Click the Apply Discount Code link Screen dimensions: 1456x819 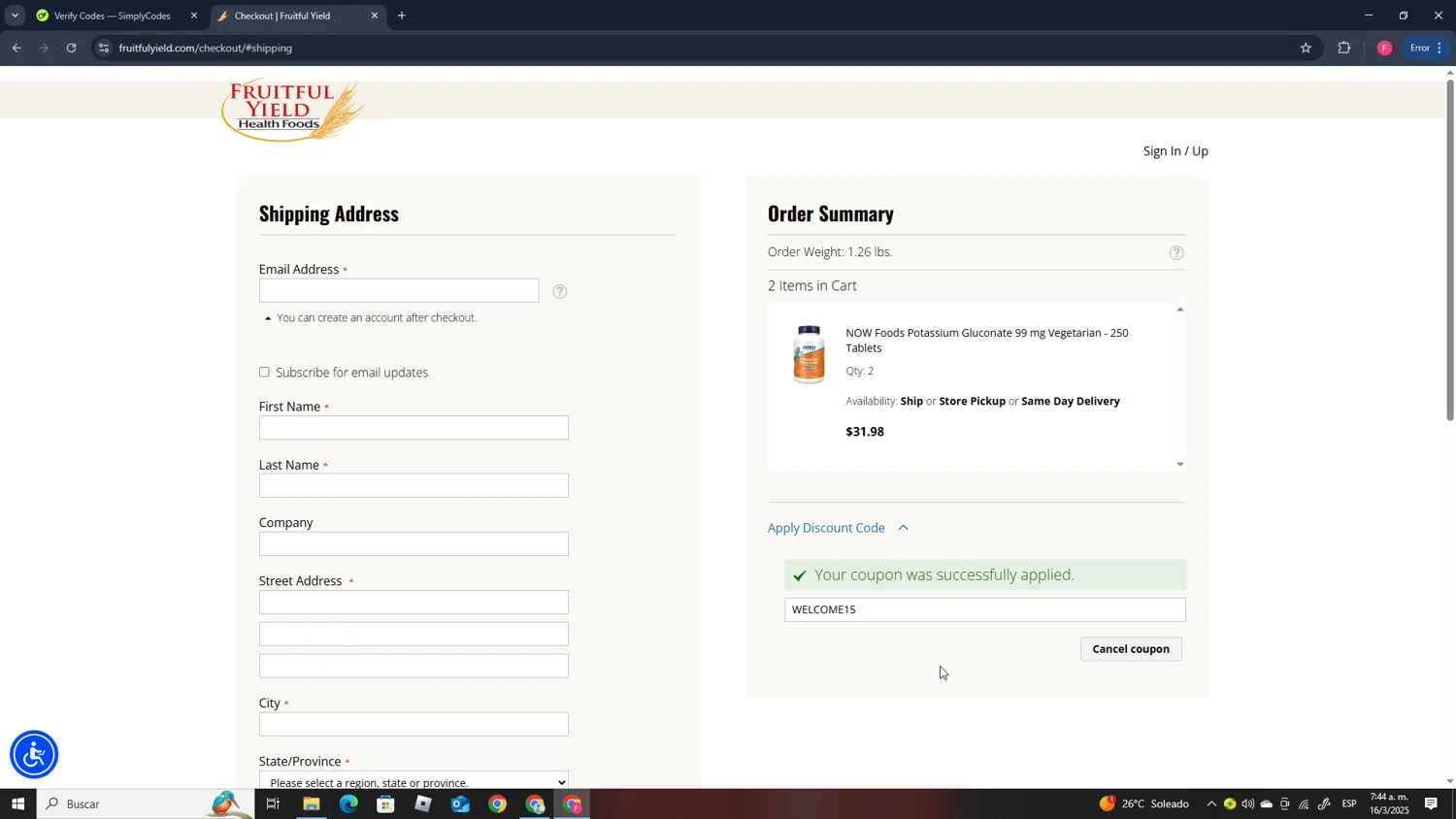[x=826, y=528]
